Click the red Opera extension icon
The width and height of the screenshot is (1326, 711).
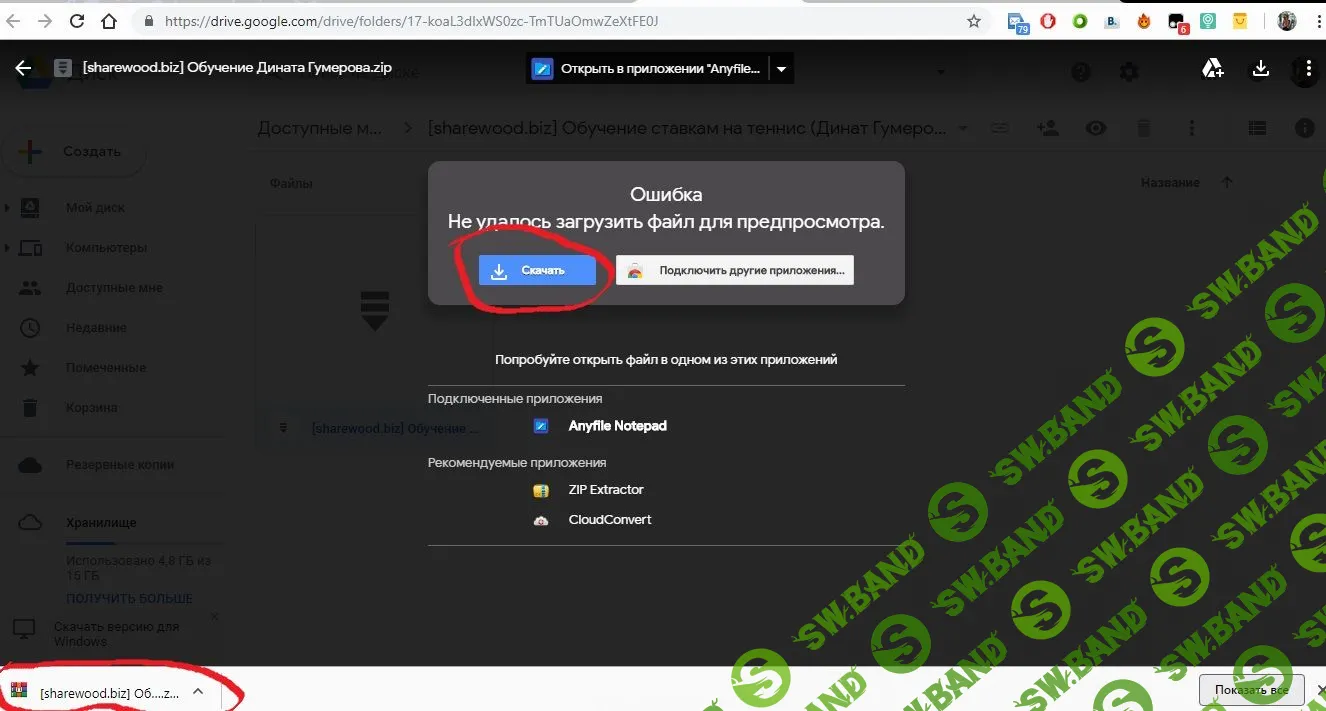pyautogui.click(x=1048, y=21)
